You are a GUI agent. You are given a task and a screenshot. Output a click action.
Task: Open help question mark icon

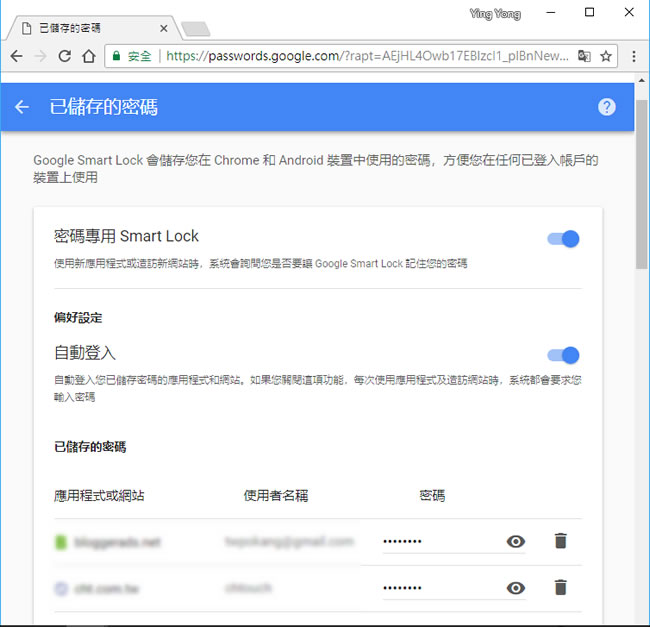pos(606,107)
